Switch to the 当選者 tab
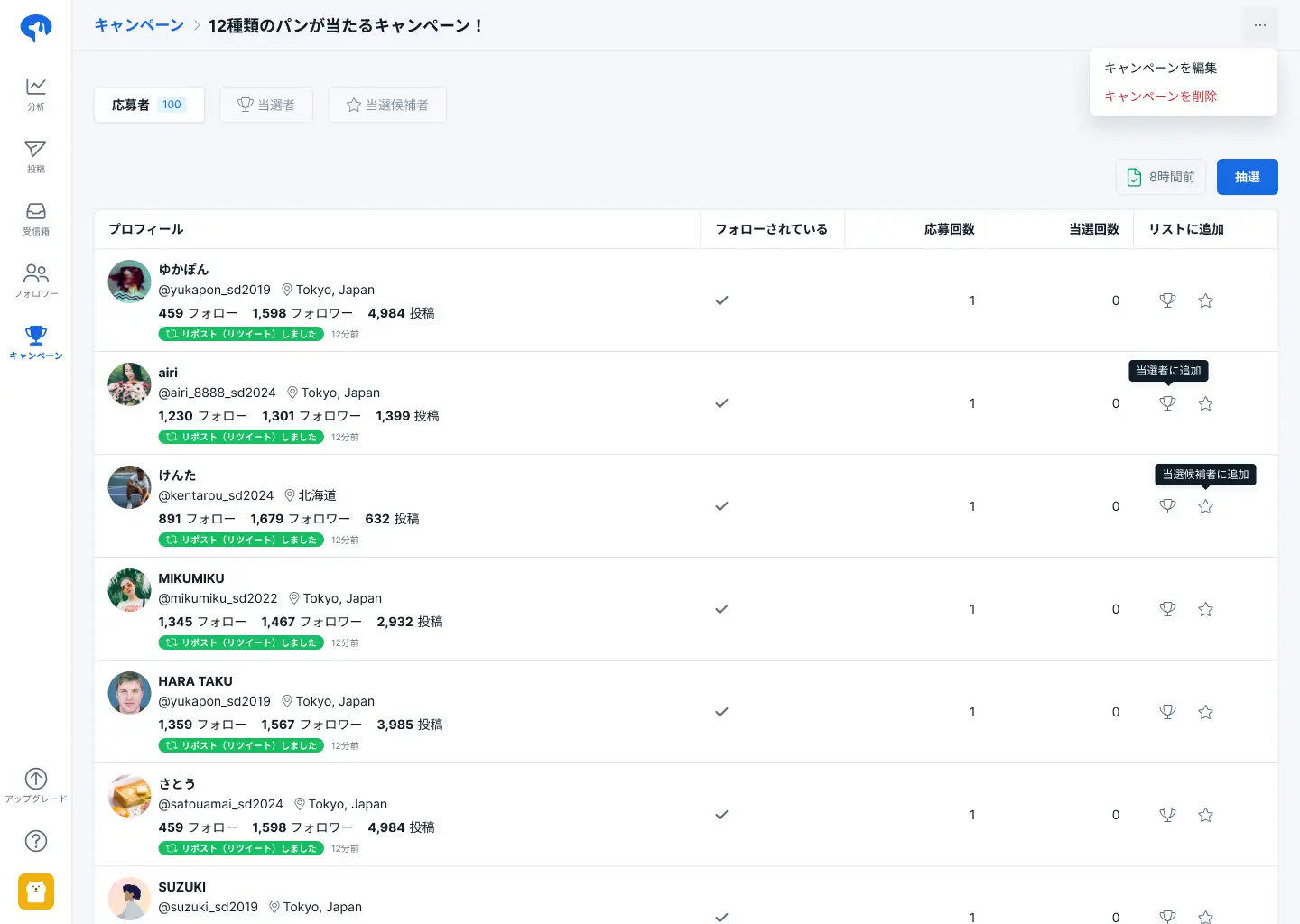1300x924 pixels. (266, 105)
